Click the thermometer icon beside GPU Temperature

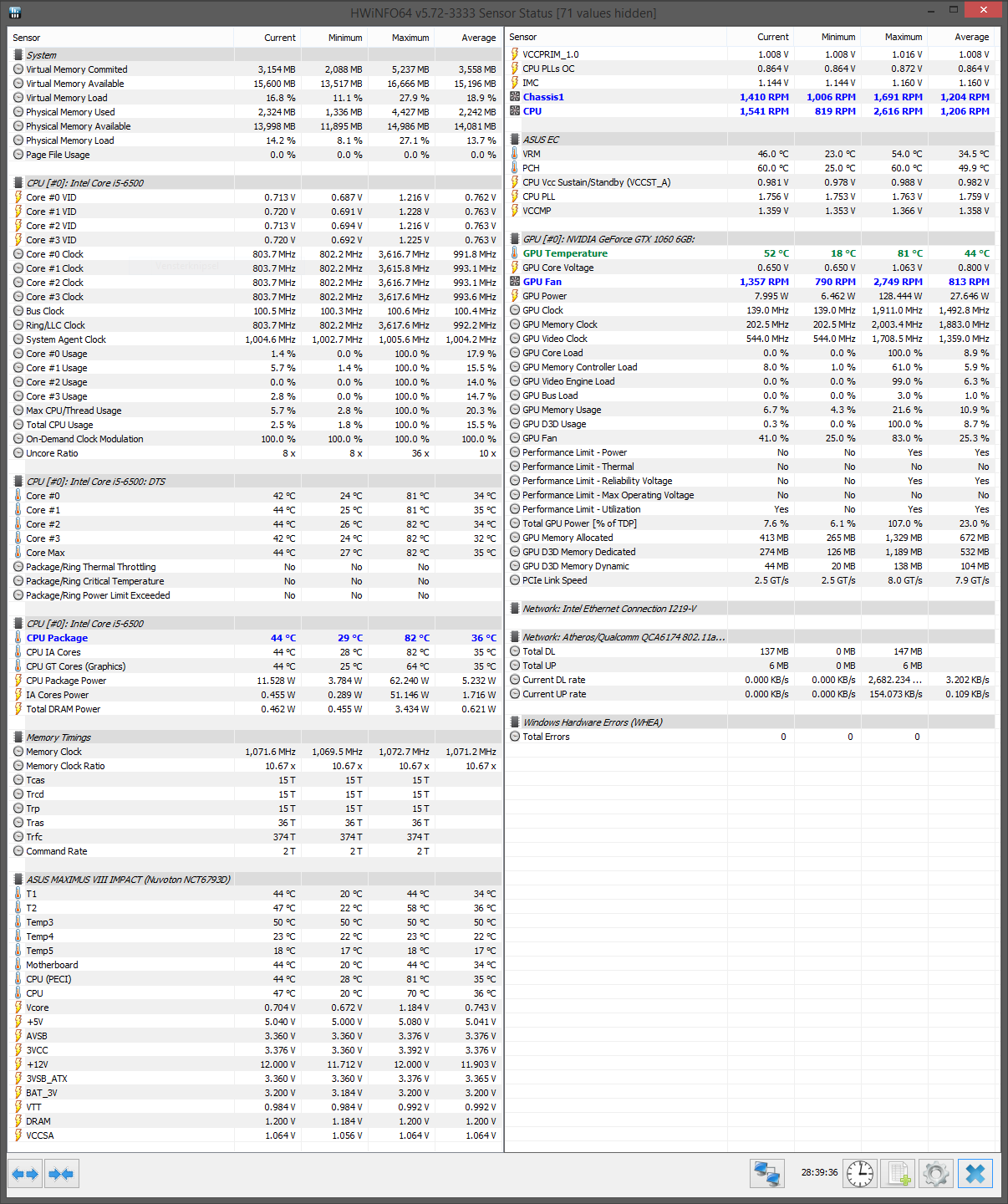tap(515, 253)
